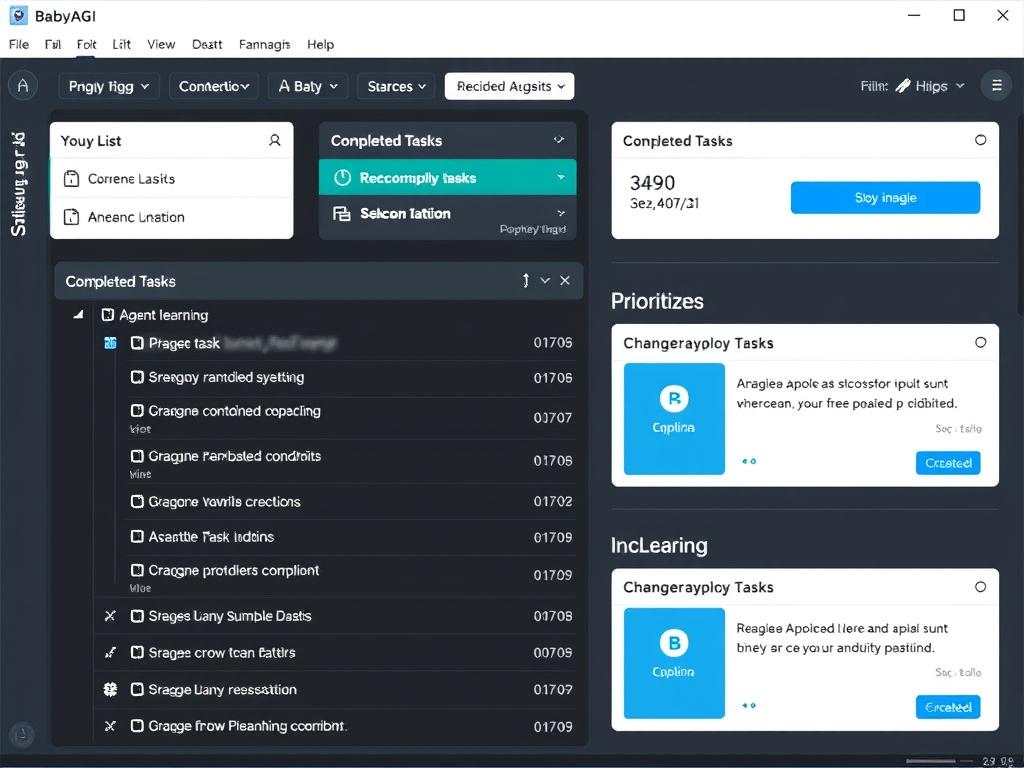The image size is (1024, 768).
Task: Open the File menu
Action: [x=19, y=44]
